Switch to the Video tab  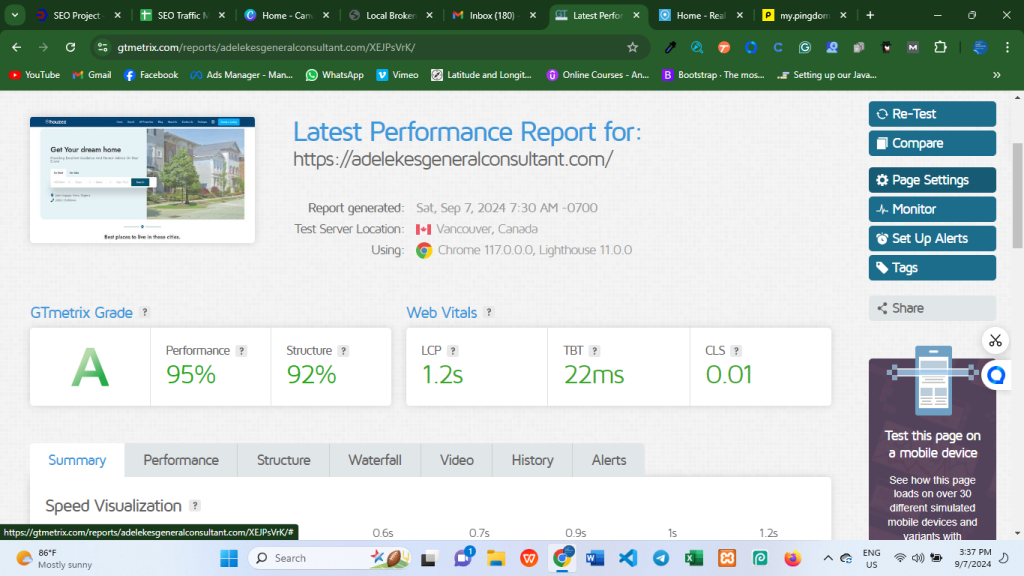pos(456,460)
